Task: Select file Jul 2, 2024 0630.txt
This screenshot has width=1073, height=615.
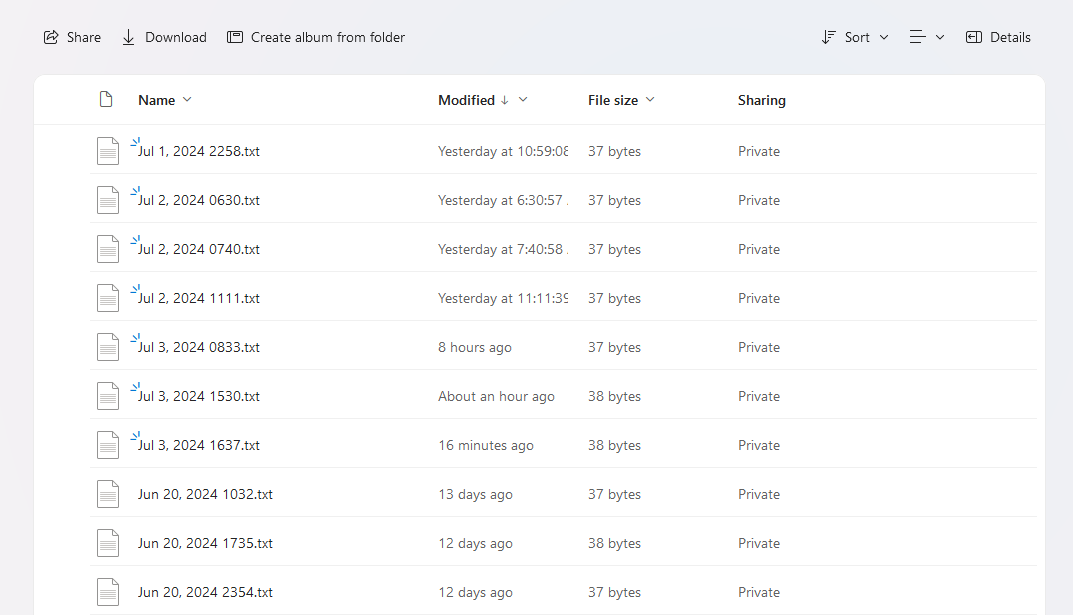Action: [x=198, y=200]
